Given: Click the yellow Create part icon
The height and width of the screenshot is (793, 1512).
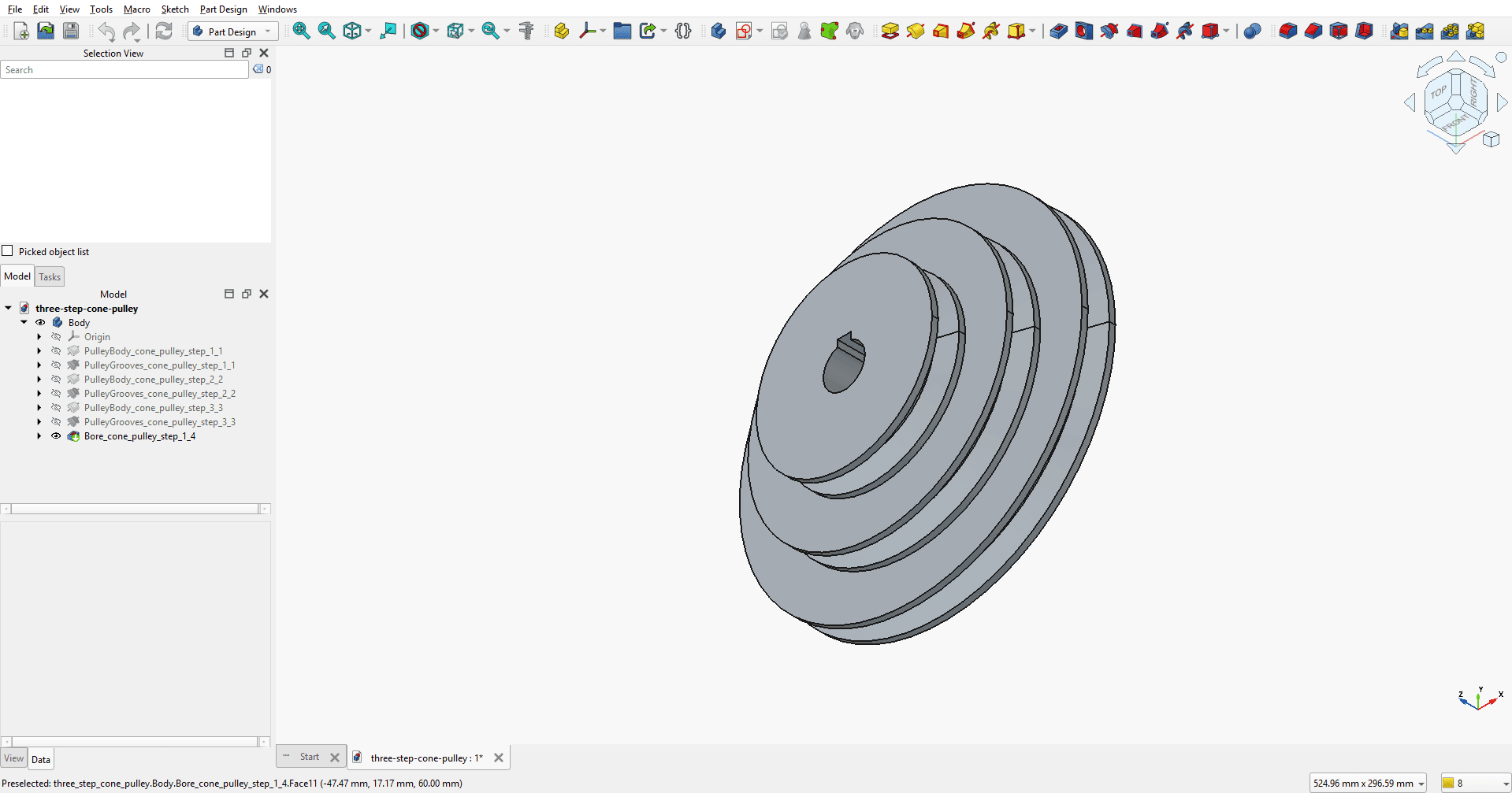Looking at the screenshot, I should [x=561, y=31].
